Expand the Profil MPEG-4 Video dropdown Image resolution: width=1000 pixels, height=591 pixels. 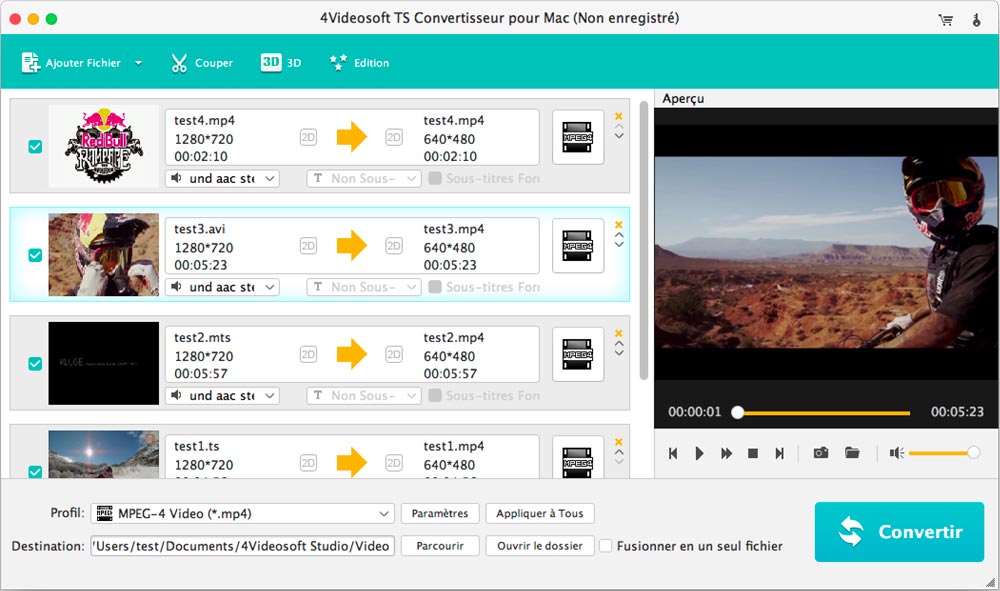click(385, 514)
